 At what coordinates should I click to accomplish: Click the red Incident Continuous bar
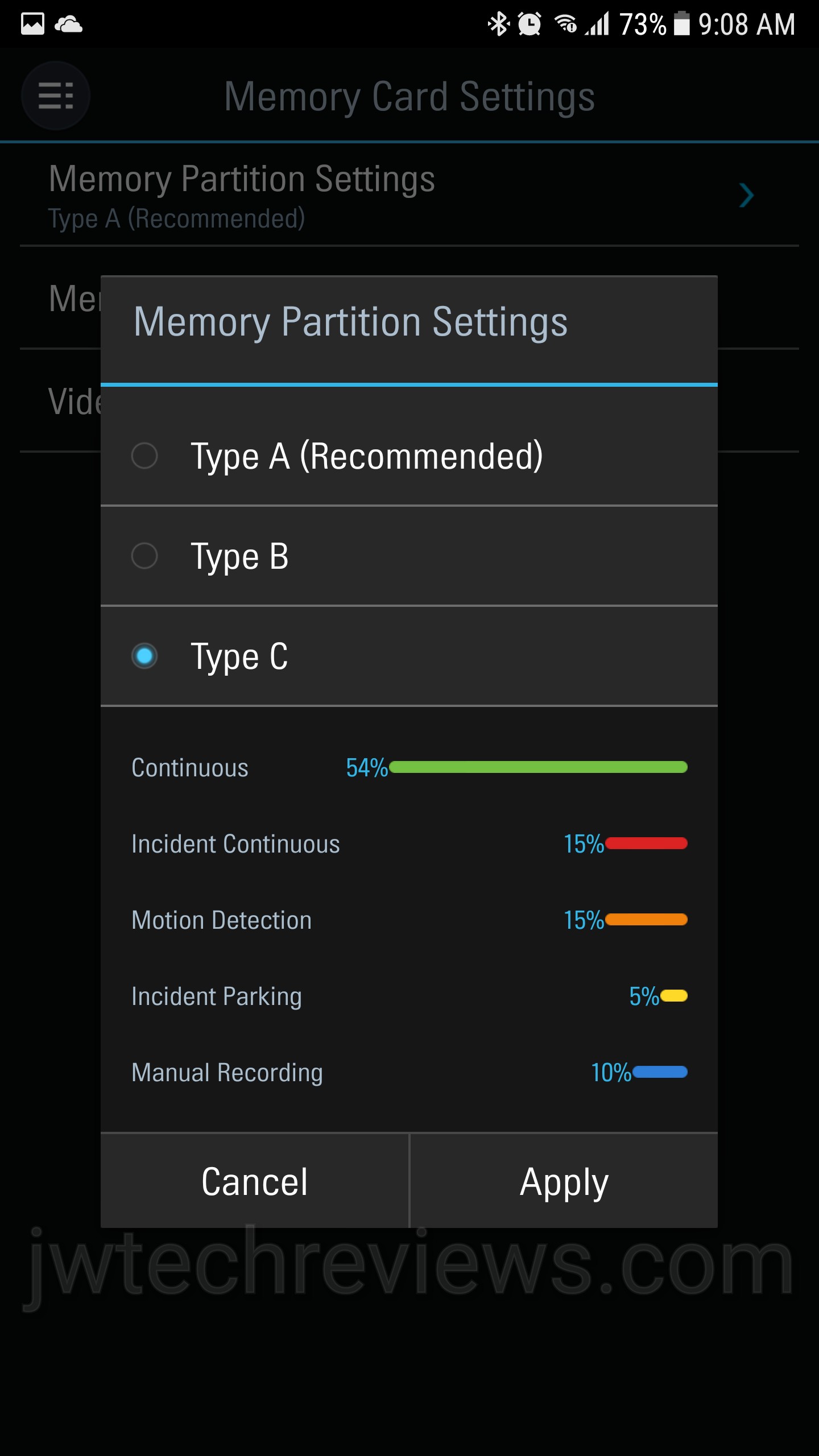(x=647, y=843)
